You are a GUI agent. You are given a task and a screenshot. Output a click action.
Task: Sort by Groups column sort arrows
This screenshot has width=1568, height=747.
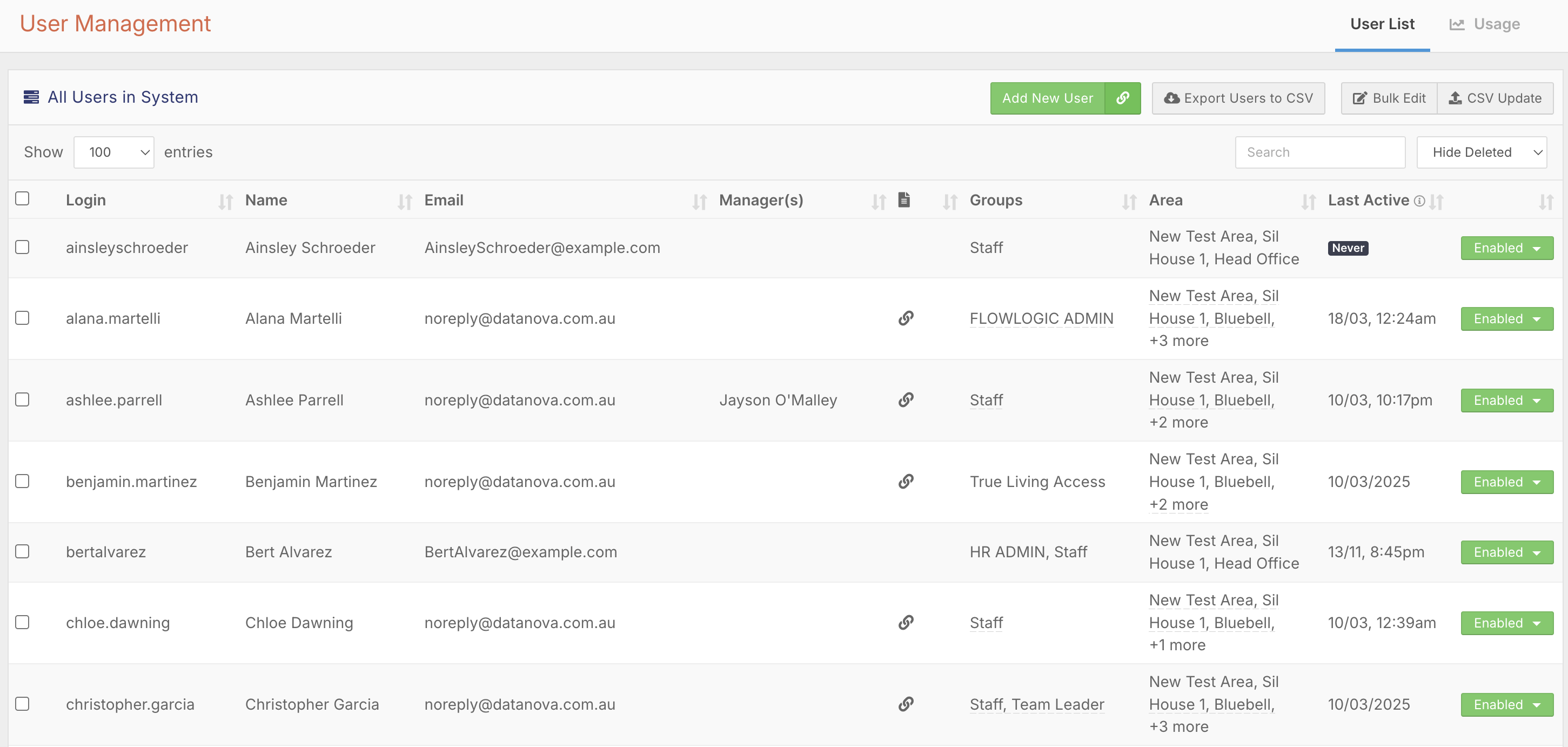[x=1129, y=202]
